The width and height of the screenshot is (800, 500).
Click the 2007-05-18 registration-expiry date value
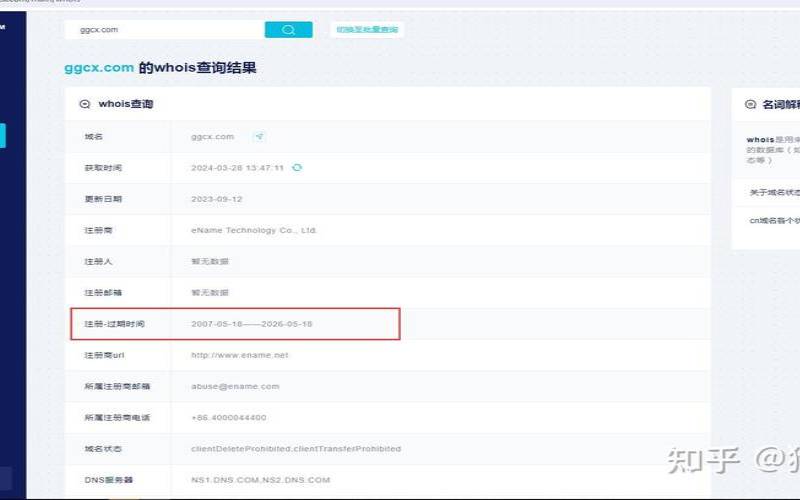click(252, 324)
